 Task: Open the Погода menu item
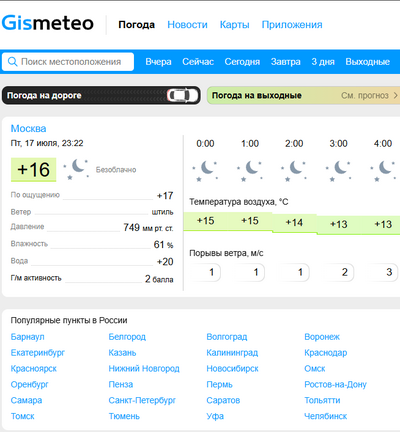click(137, 25)
